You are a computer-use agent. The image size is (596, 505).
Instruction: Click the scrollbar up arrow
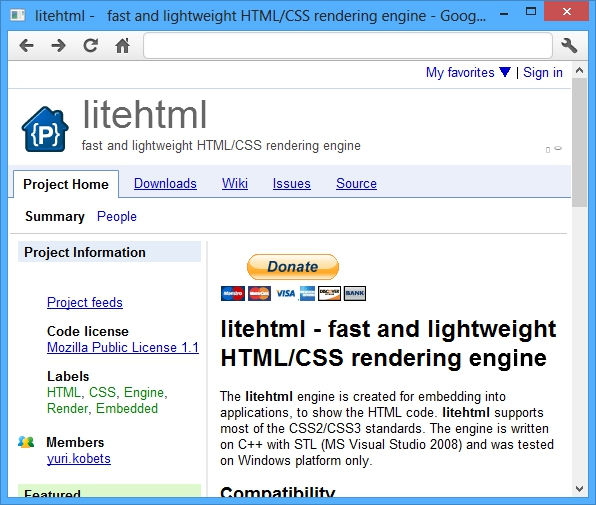[x=579, y=71]
